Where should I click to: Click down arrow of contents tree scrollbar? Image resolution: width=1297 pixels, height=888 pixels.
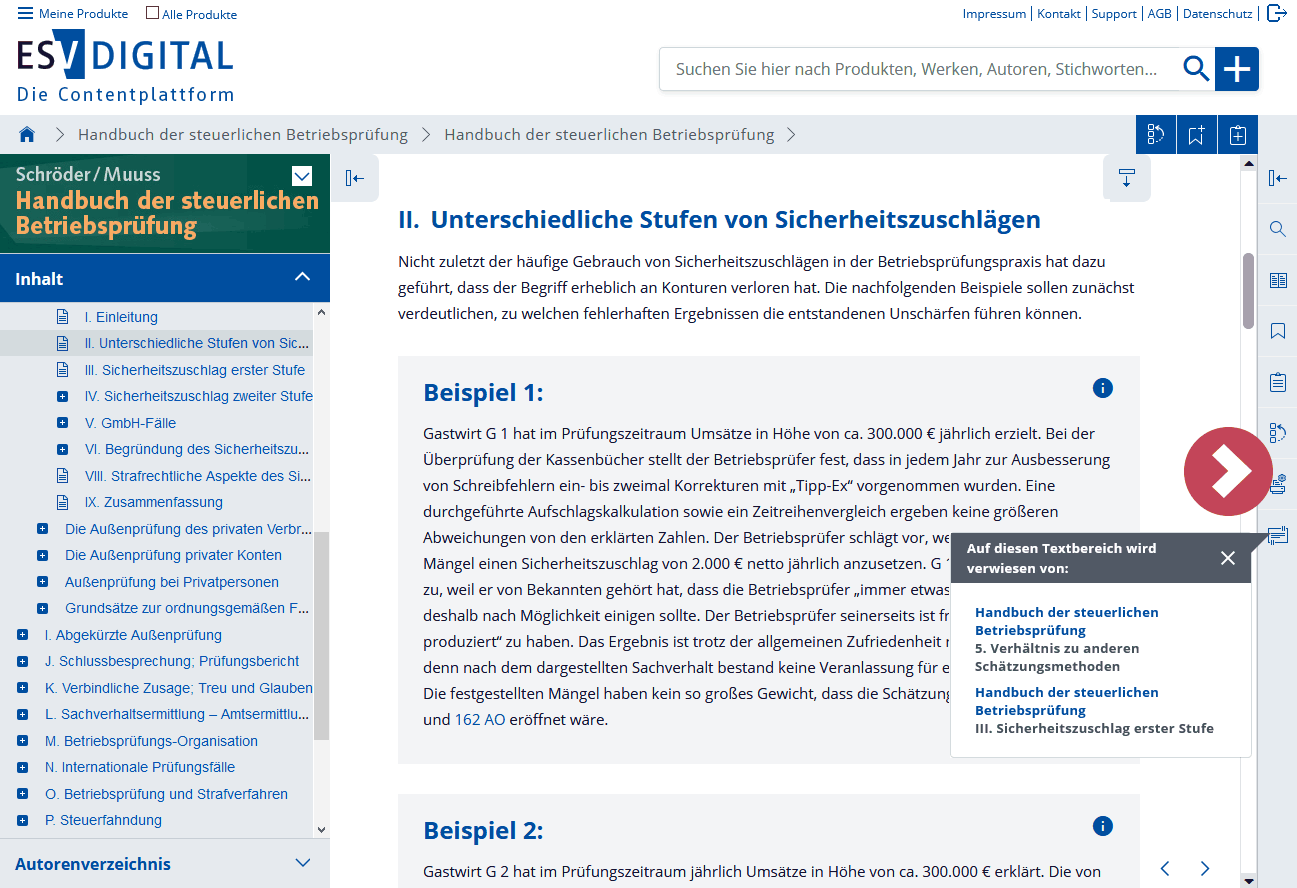click(x=321, y=829)
